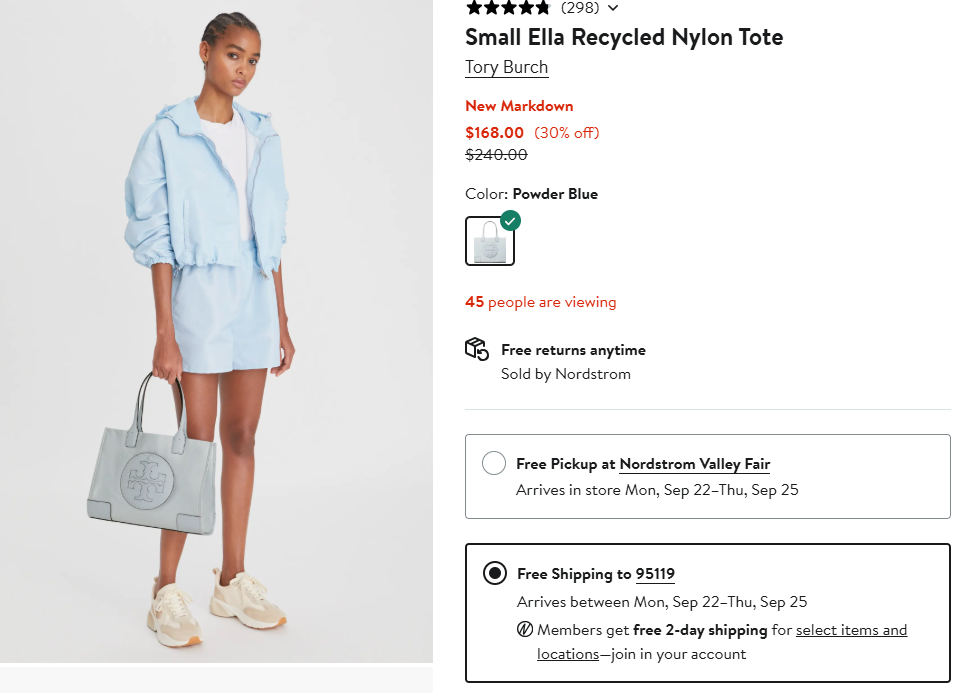The width and height of the screenshot is (972, 693).
Task: Click the "Free returns anytime" text
Action: [573, 350]
